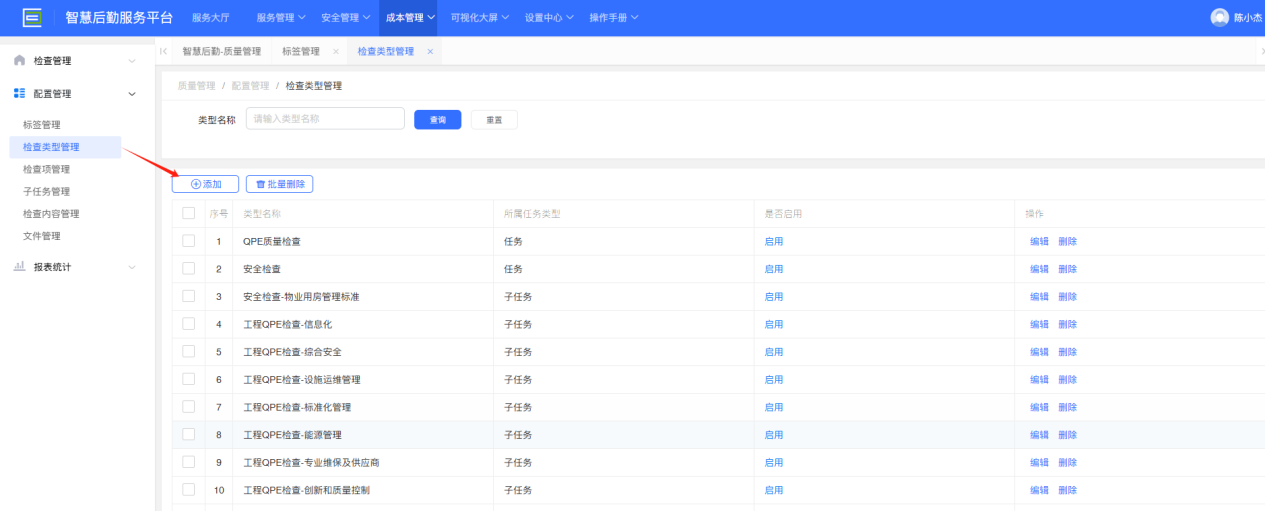Click the 类型名称 search input field
The image size is (1265, 511).
pyautogui.click(x=325, y=119)
